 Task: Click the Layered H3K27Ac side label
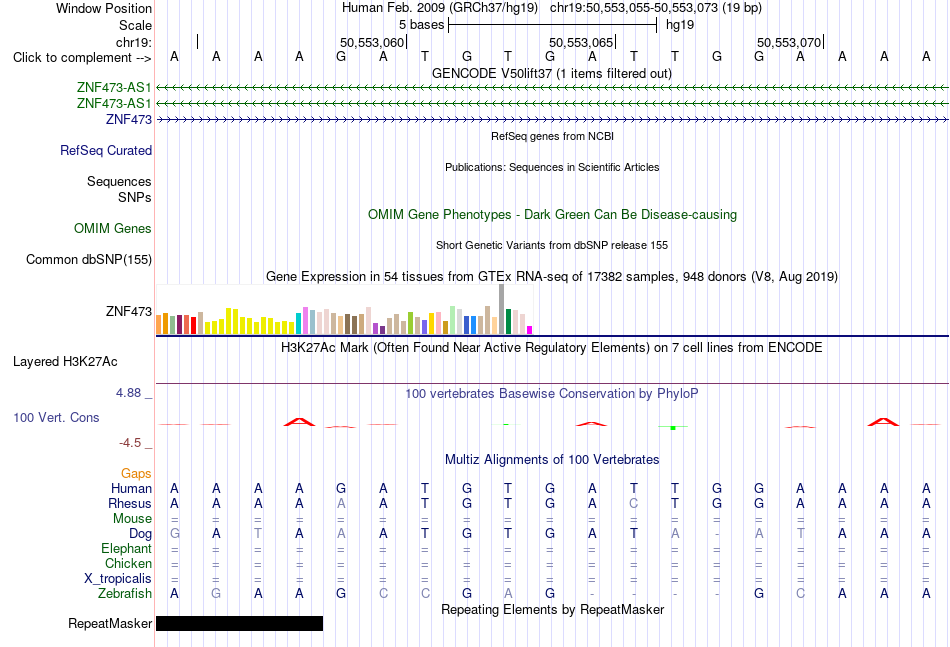pos(65,362)
